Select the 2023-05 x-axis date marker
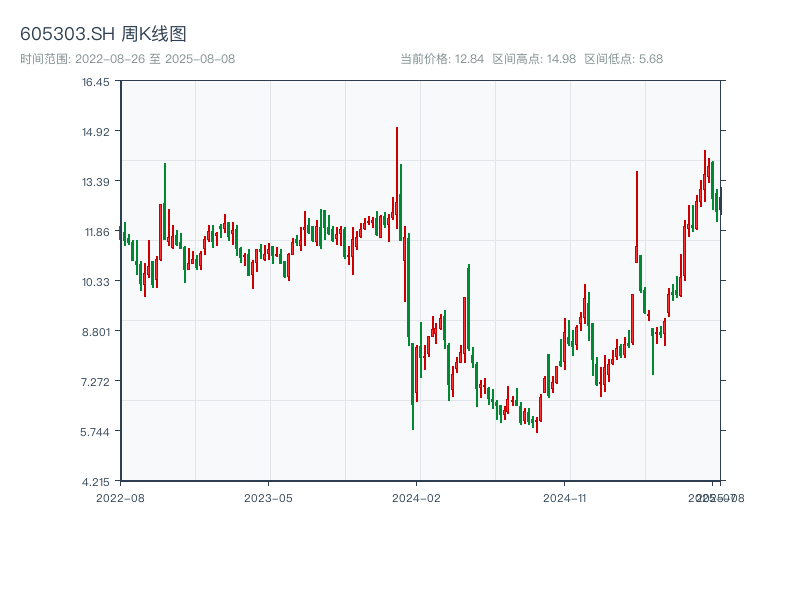The width and height of the screenshot is (800, 600). click(268, 497)
